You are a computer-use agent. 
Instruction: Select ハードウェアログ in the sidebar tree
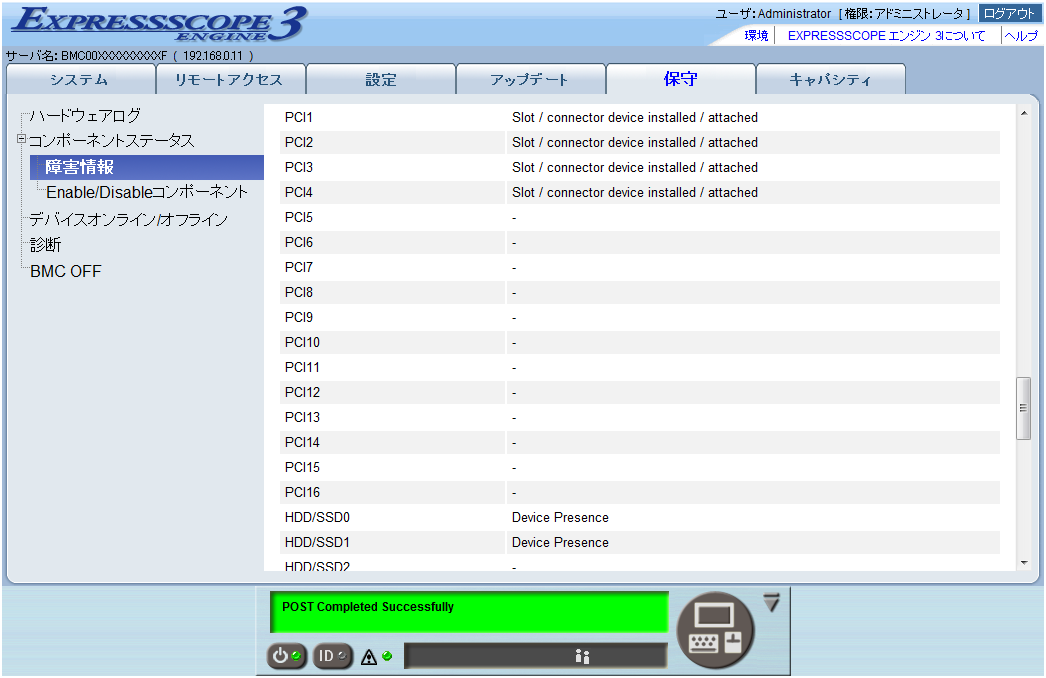coord(85,115)
